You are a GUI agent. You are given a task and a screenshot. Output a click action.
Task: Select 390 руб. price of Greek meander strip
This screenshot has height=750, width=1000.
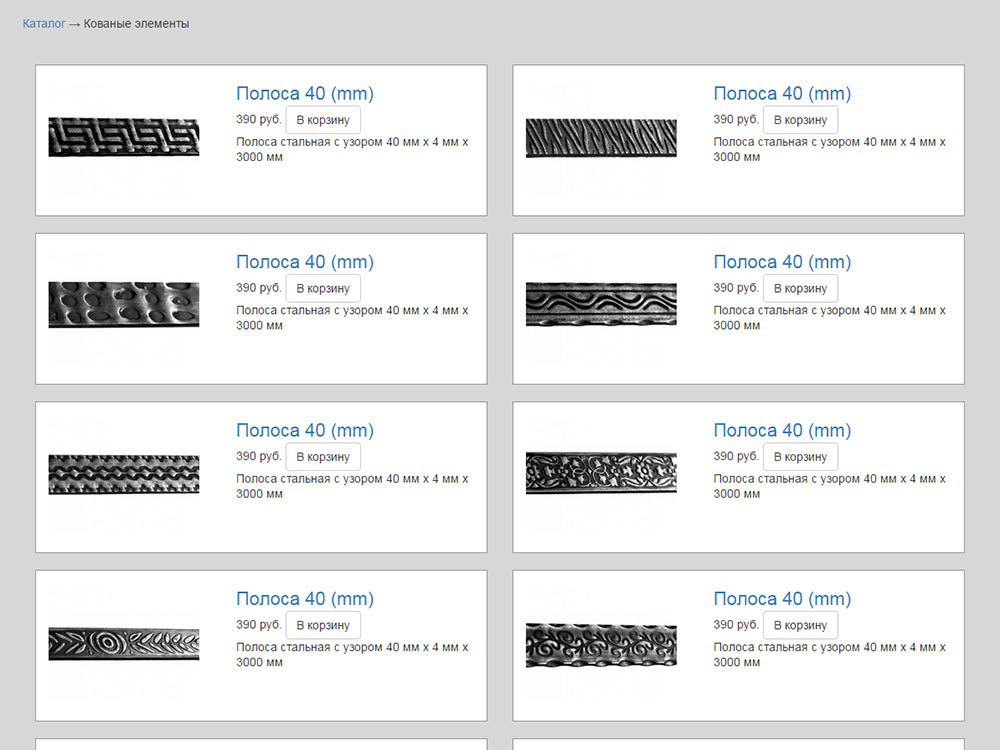pos(258,119)
